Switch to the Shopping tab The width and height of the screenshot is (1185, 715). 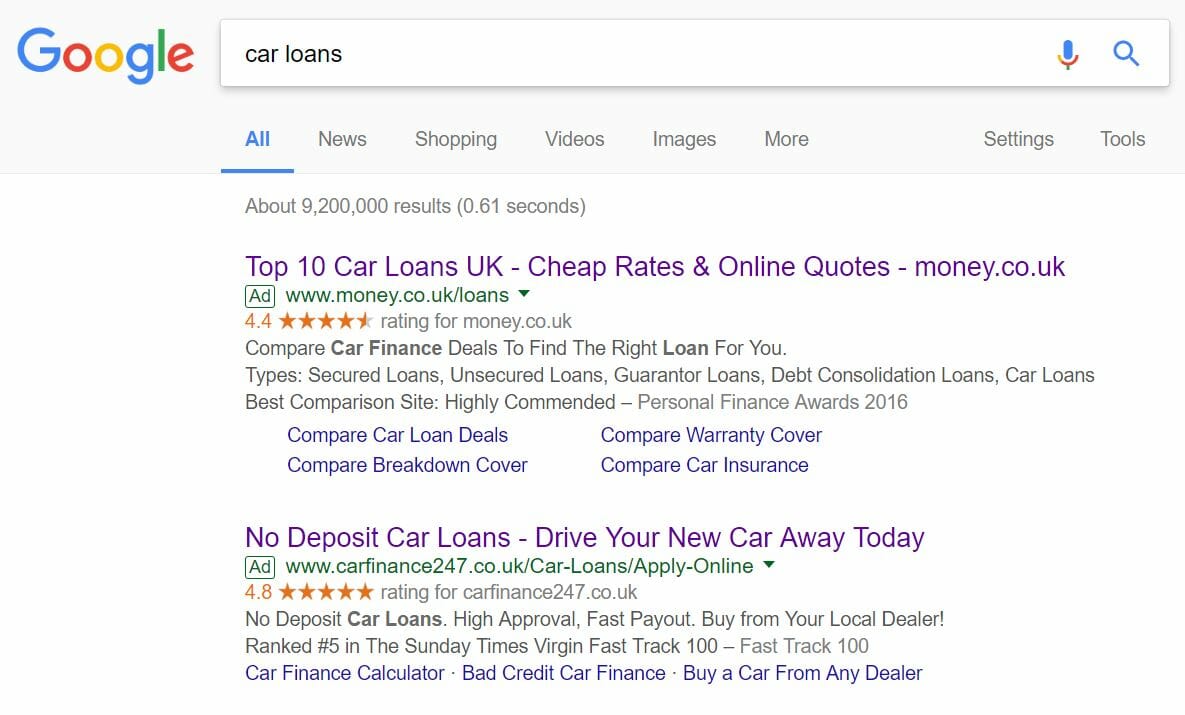point(456,139)
